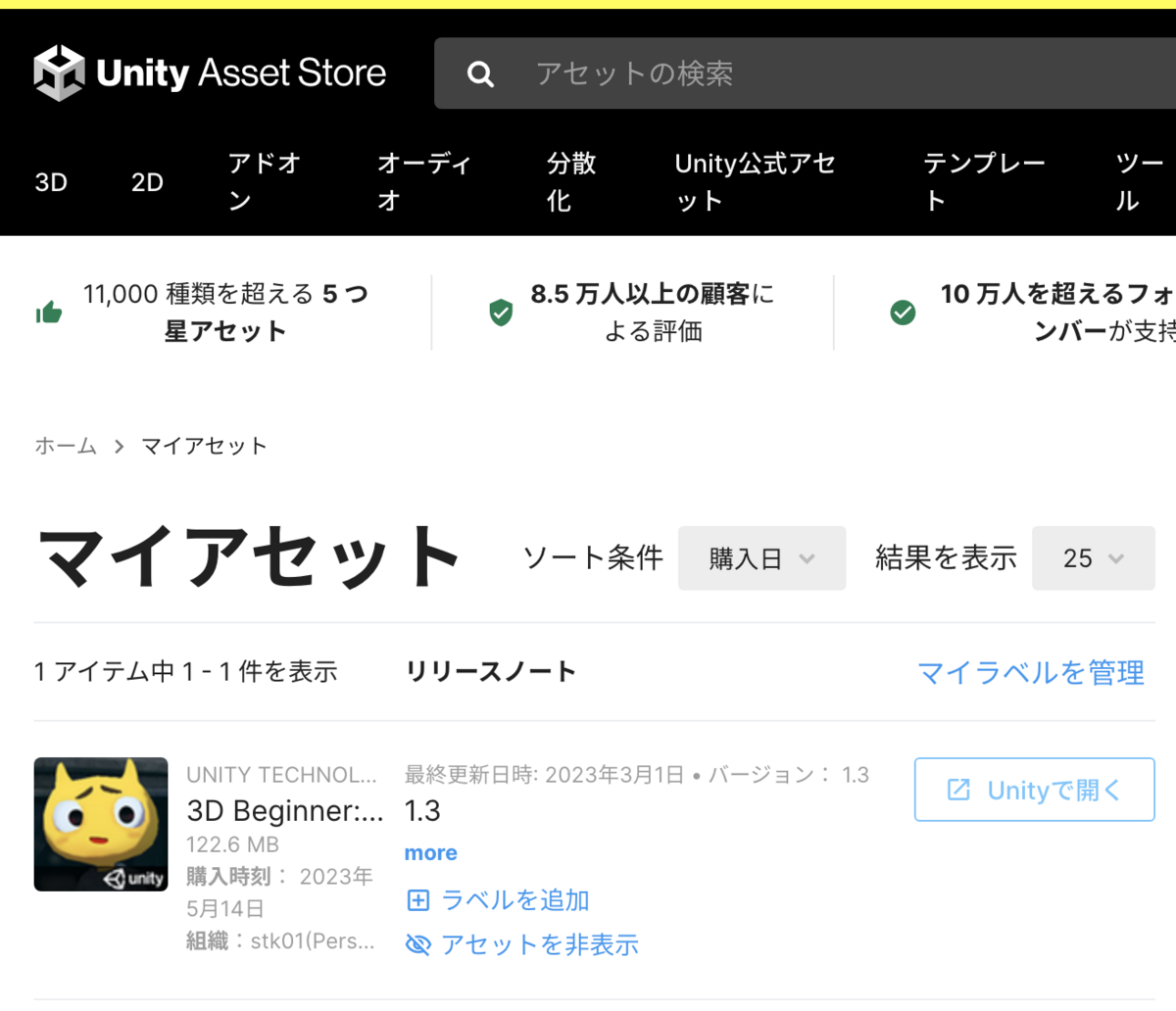
Task: Click the external-link icon in Unityで開く
Action: point(958,790)
